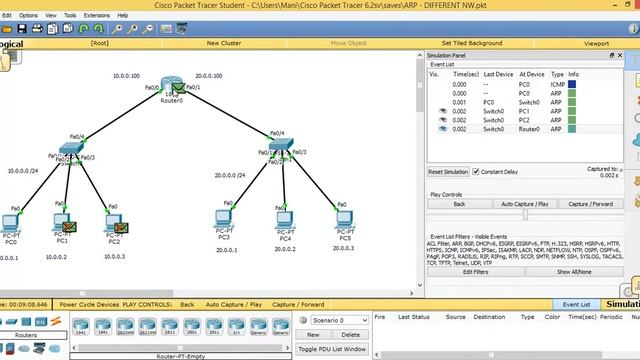Image resolution: width=640 pixels, height=360 pixels.
Task: Click the Reset Simulation button
Action: (448, 172)
